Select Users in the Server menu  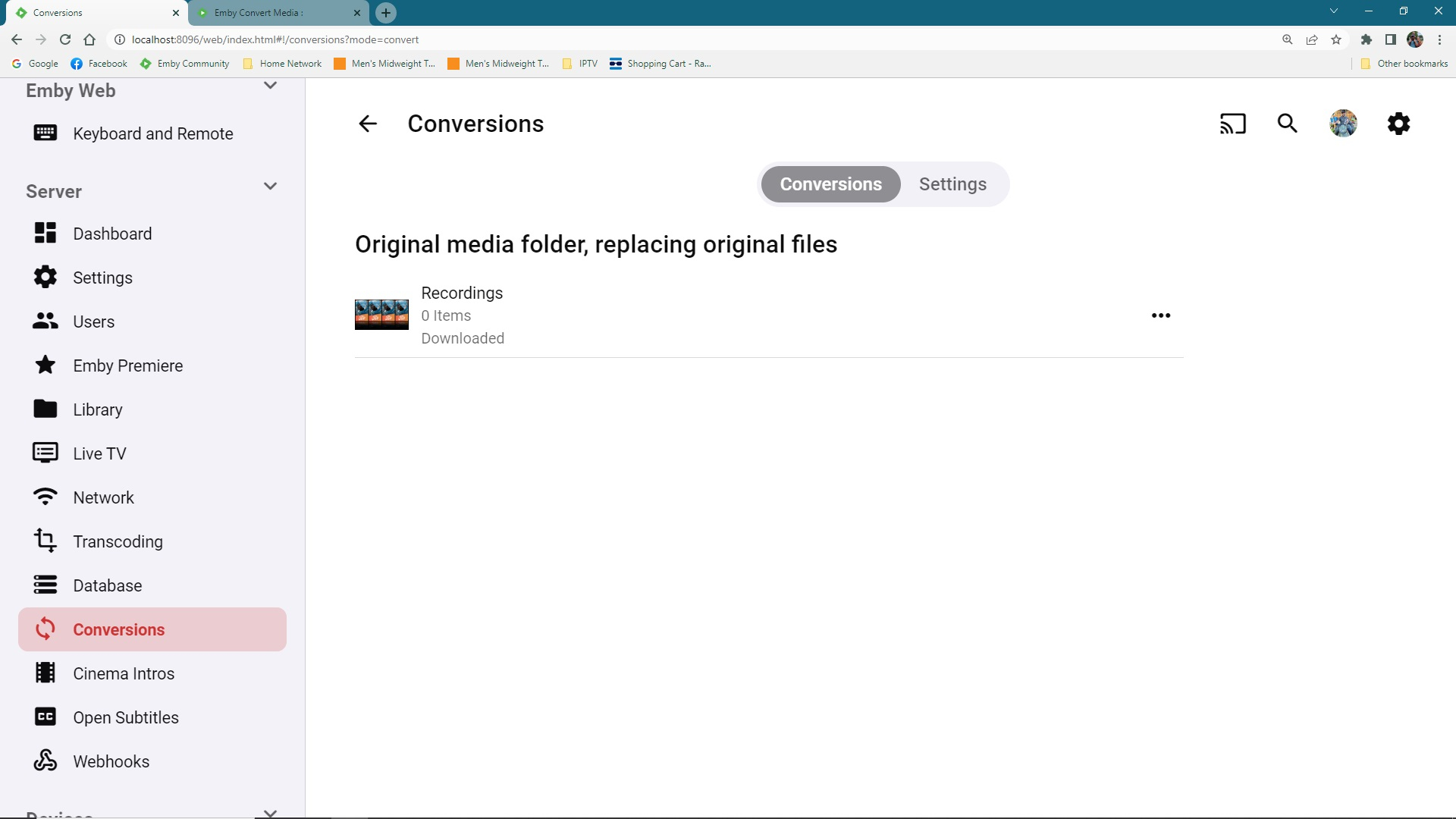93,322
